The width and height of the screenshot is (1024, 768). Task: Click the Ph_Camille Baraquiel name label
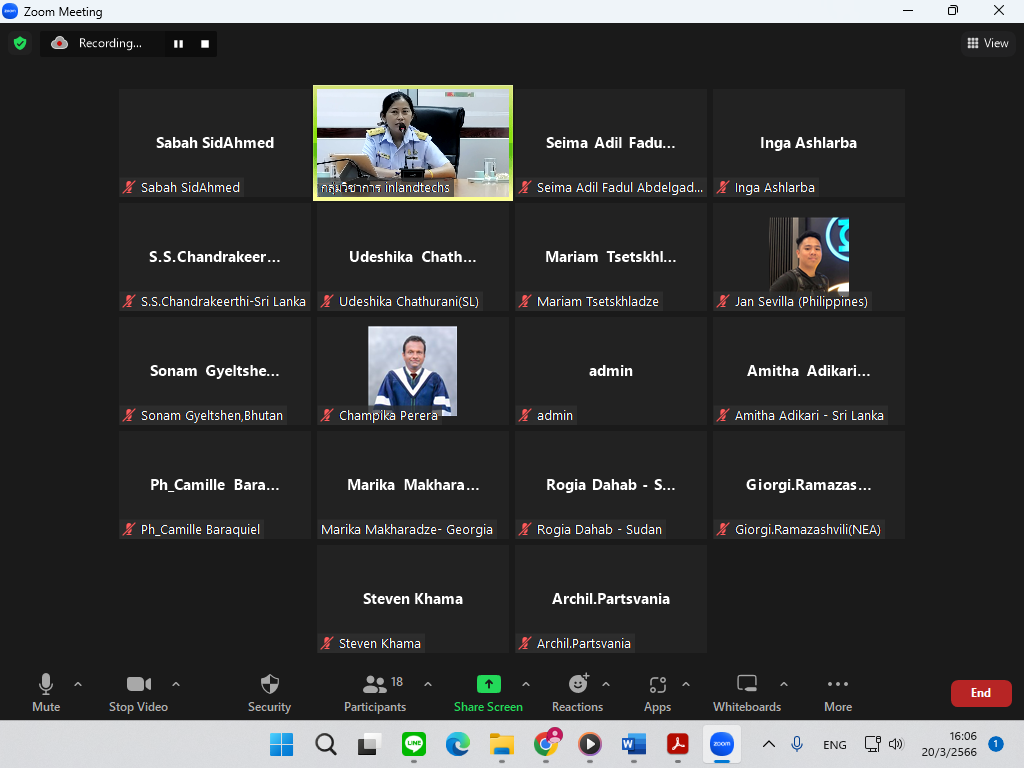200,529
